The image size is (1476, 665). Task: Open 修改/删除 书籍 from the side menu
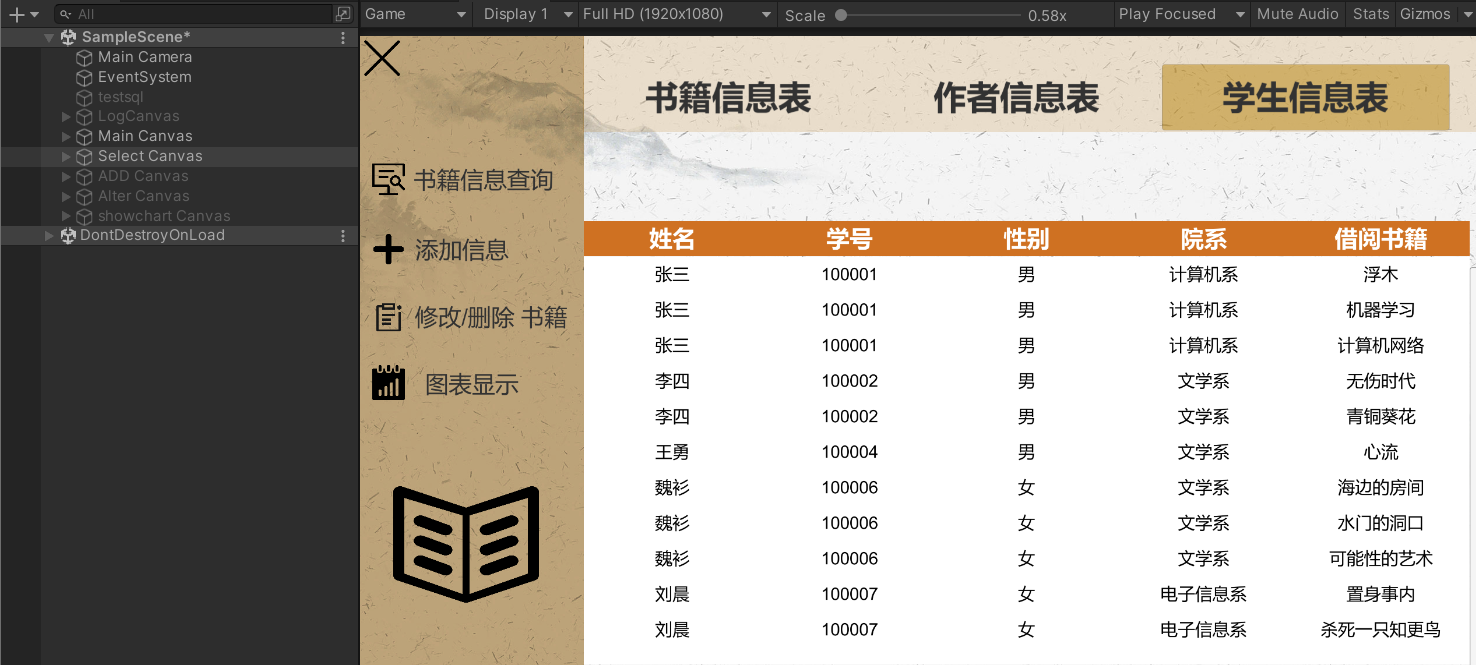491,318
